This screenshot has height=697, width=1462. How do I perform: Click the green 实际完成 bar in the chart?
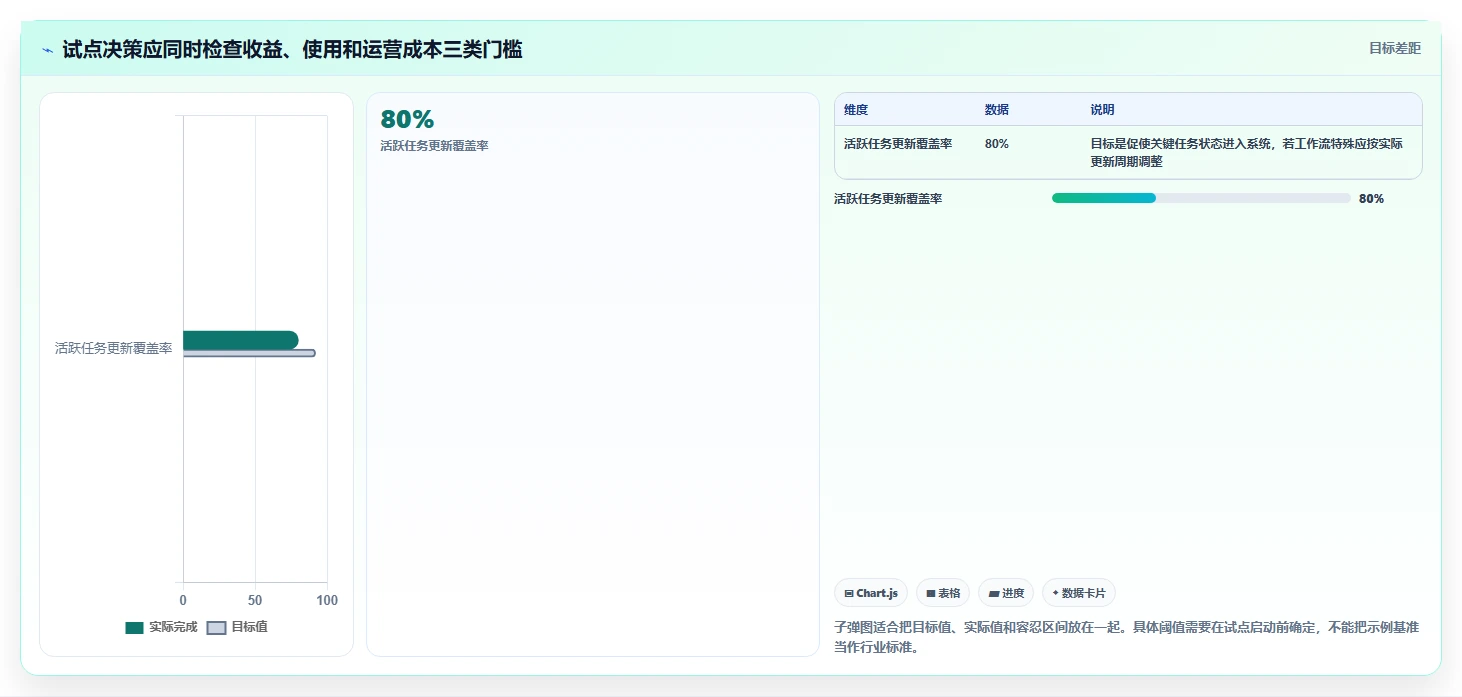240,340
